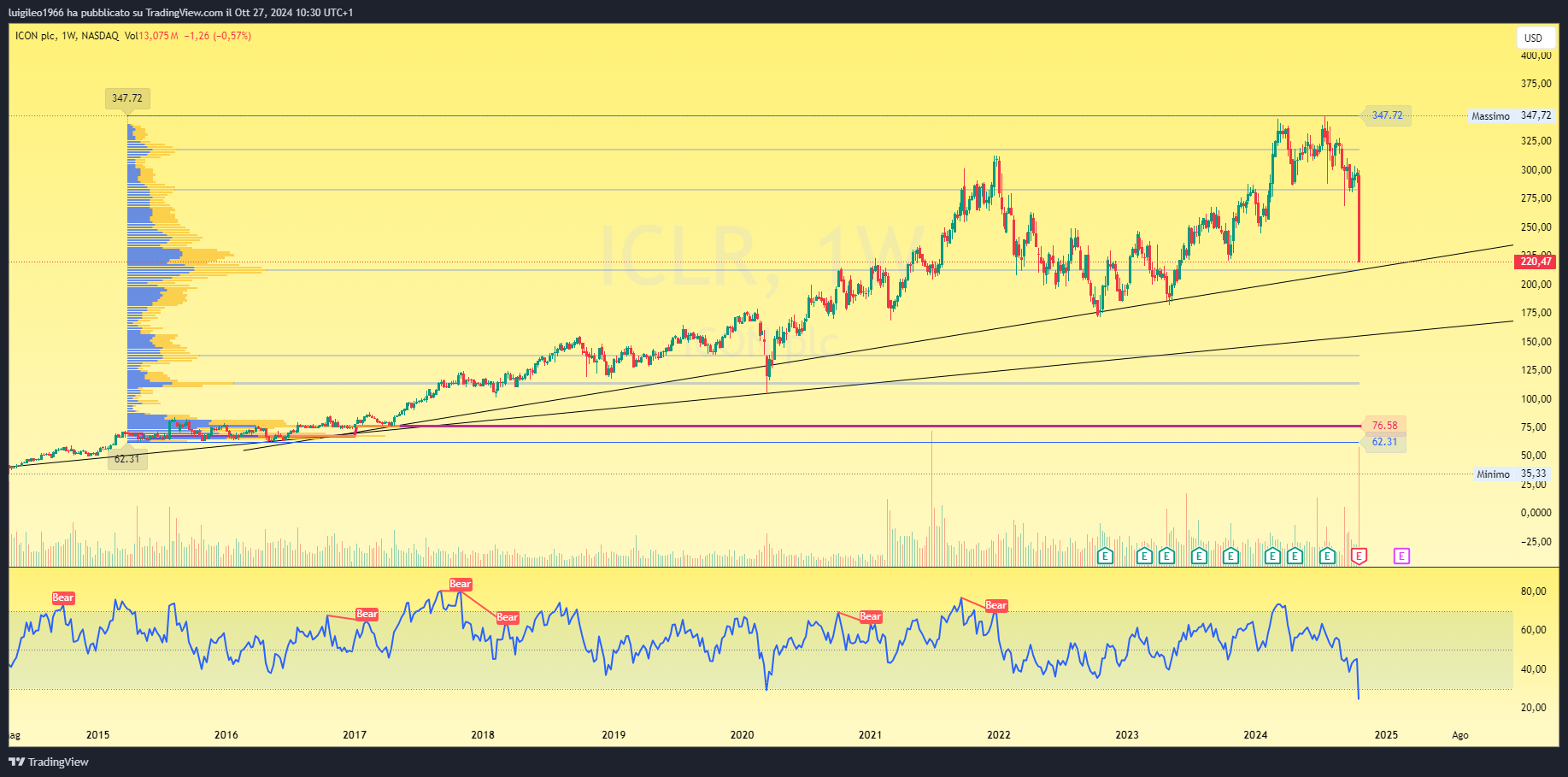Click 375,00 on the price axis
The image size is (1568, 777).
(x=1536, y=84)
